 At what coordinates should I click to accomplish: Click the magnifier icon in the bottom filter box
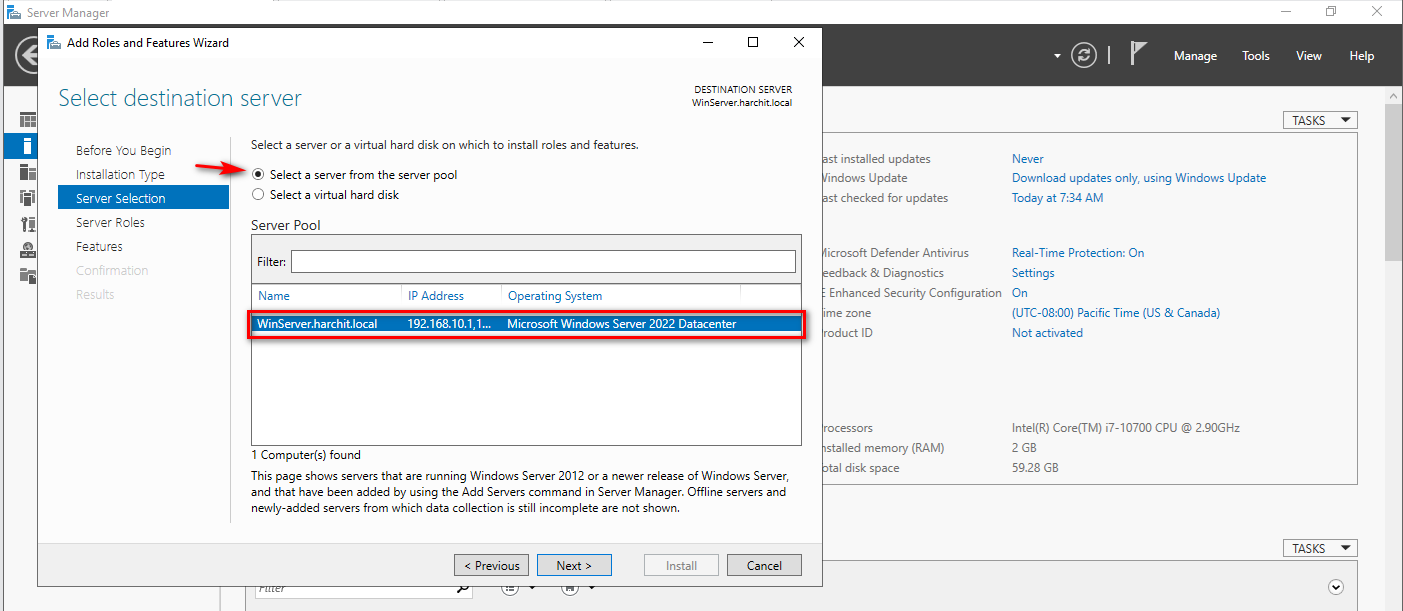pyautogui.click(x=463, y=588)
